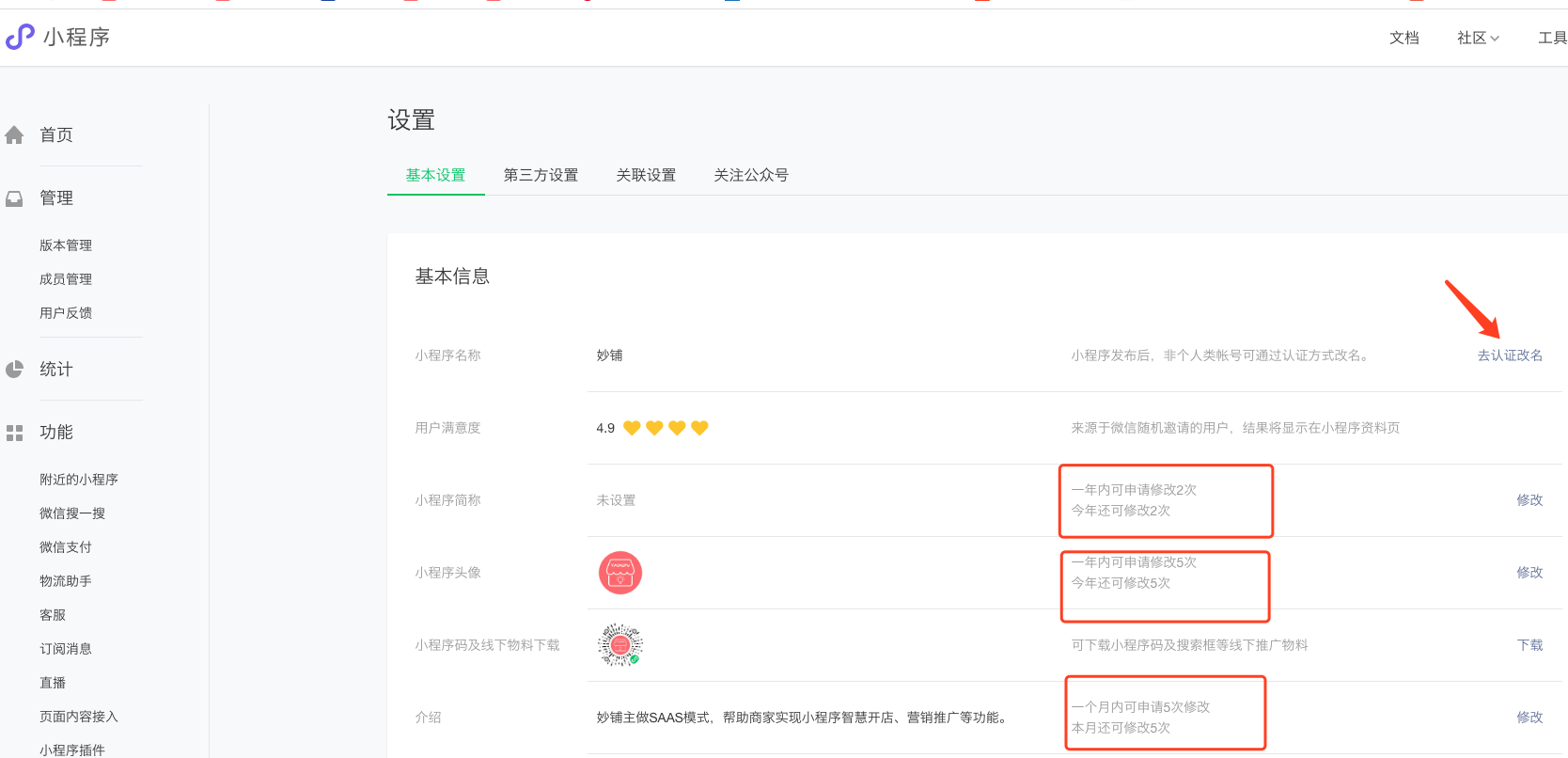1568x758 pixels.
Task: Open 附近的小程序 in the sidebar
Action: tap(79, 480)
